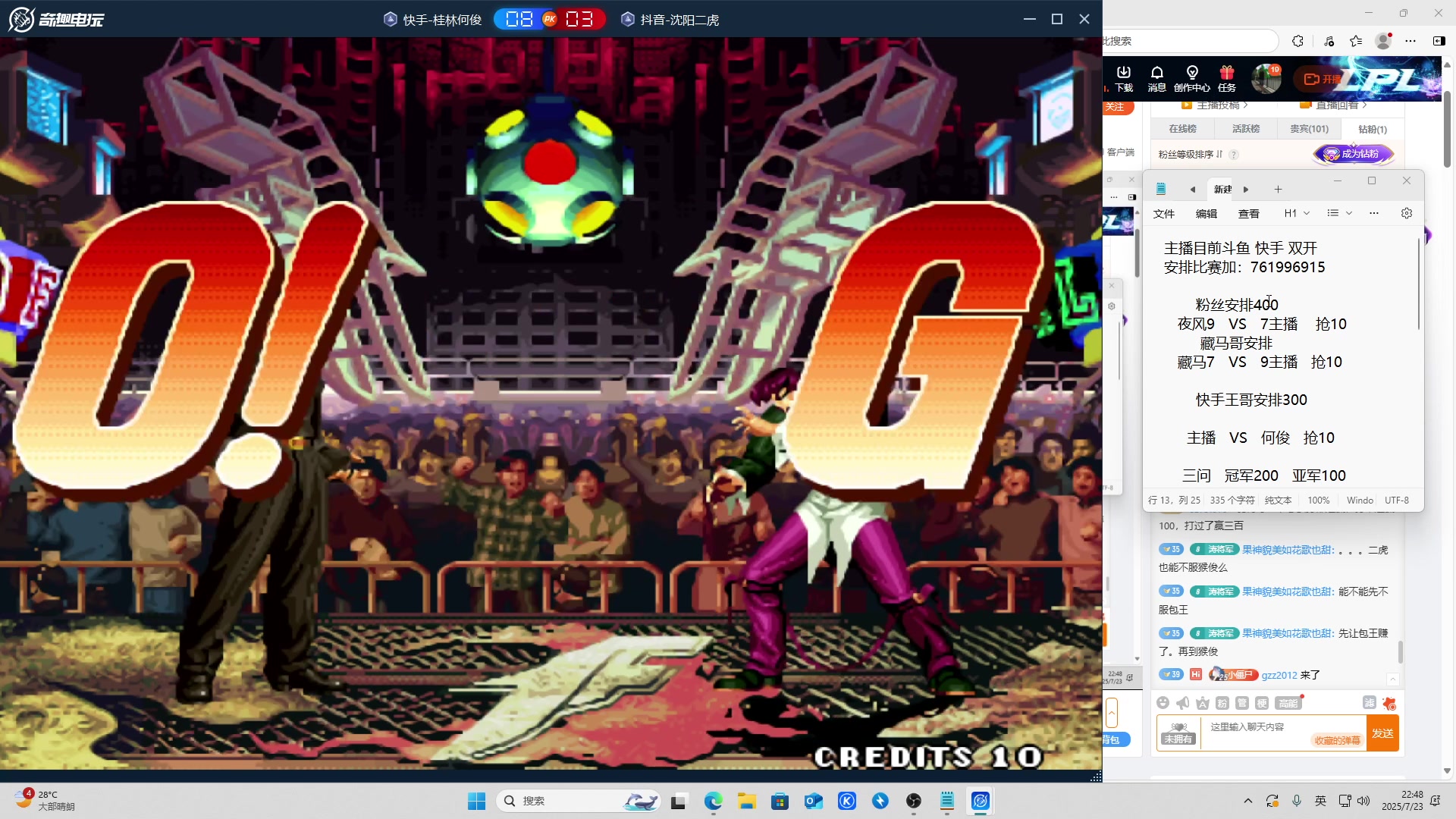Click the help question mark beside 粉丝等级排序
Image resolution: width=1456 pixels, height=819 pixels.
coord(1234,155)
